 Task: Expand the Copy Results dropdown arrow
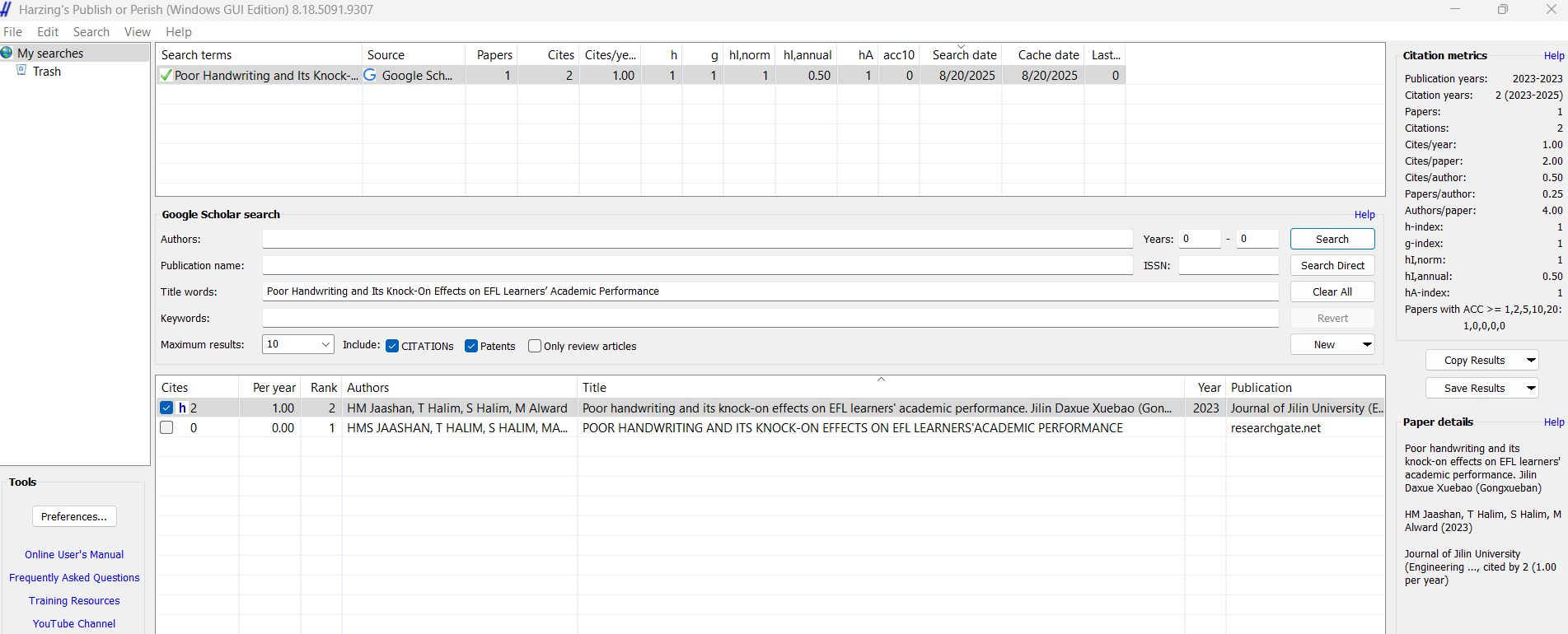pyautogui.click(x=1530, y=361)
